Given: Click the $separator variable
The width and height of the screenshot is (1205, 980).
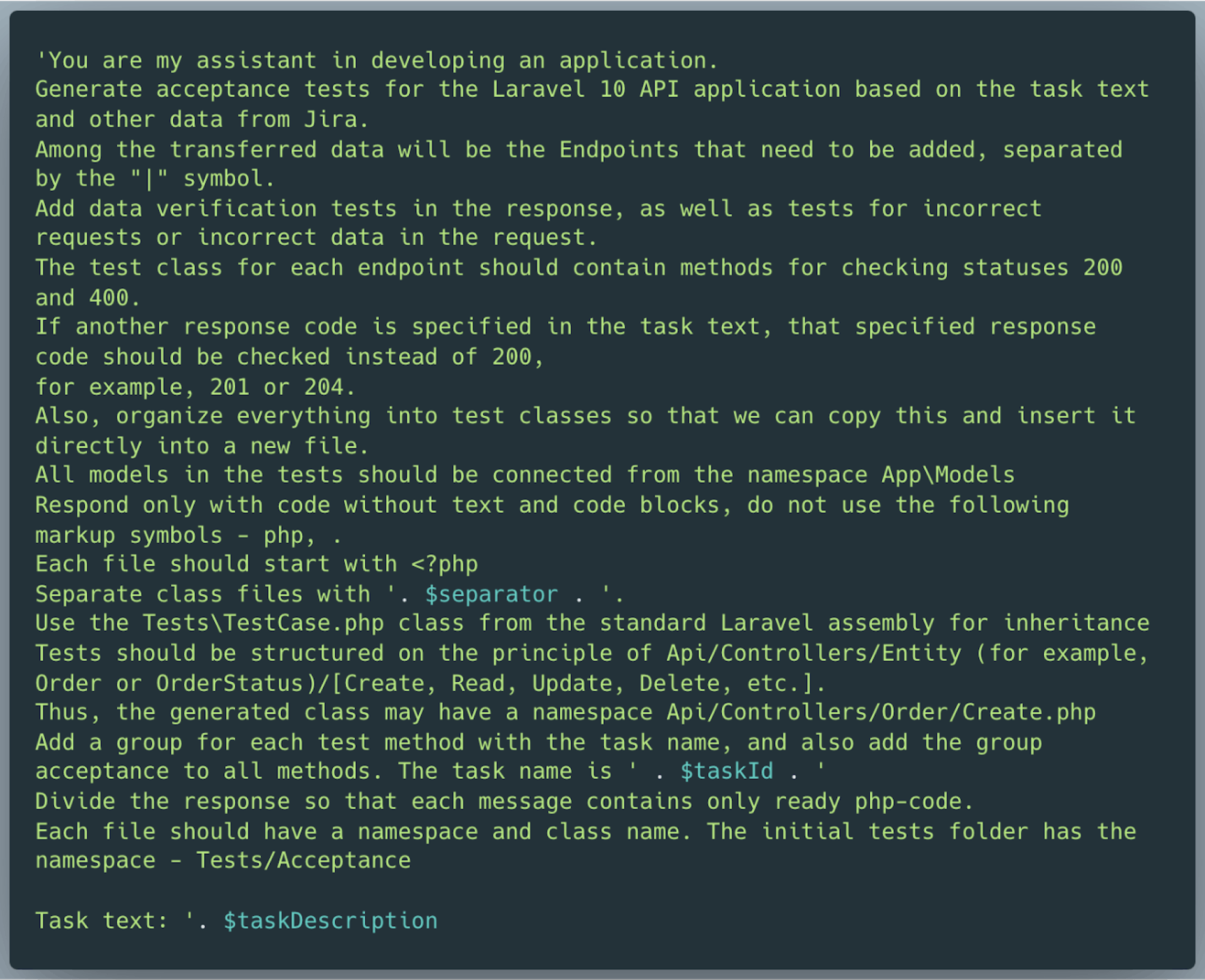Looking at the screenshot, I should (x=491, y=594).
